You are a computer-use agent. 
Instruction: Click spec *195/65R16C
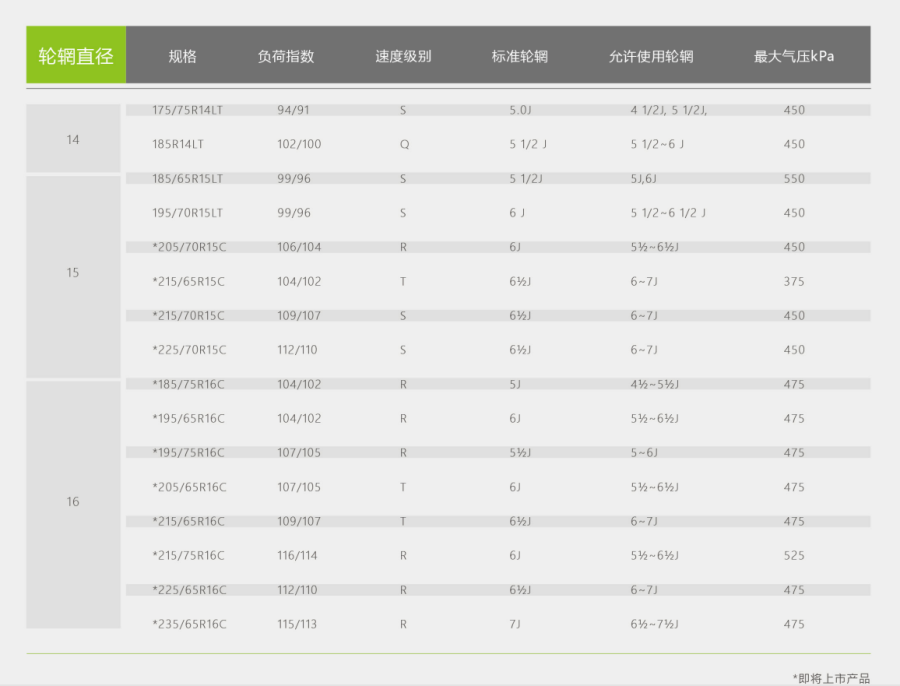click(188, 418)
